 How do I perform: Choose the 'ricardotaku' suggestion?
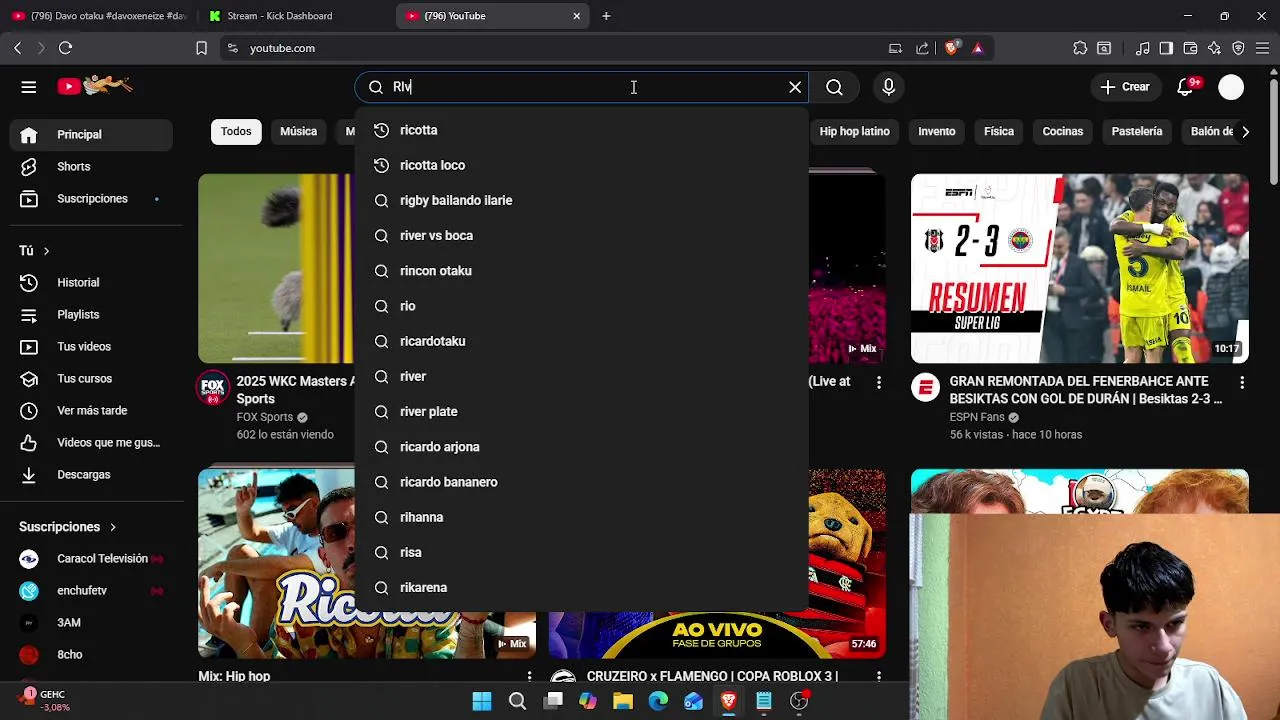pyautogui.click(x=581, y=341)
